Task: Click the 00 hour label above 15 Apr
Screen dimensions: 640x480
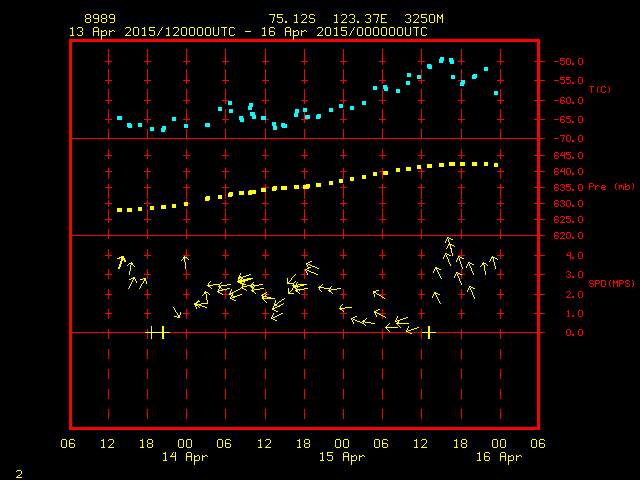Action: point(342,444)
